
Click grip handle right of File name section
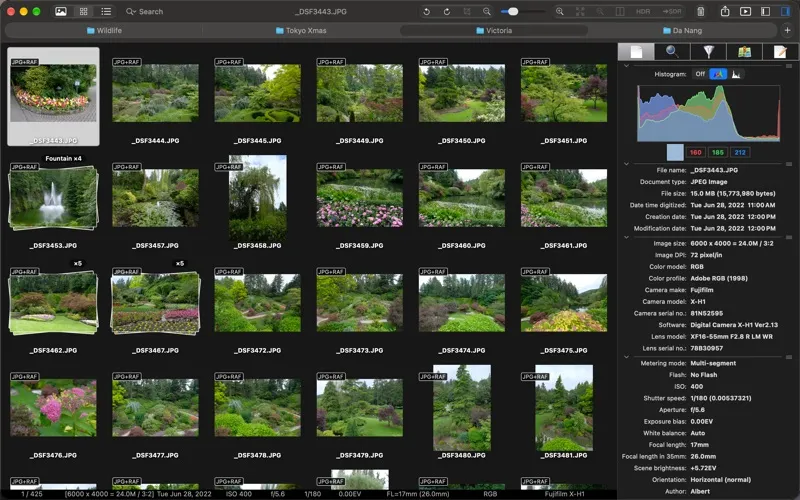pyautogui.click(x=789, y=164)
